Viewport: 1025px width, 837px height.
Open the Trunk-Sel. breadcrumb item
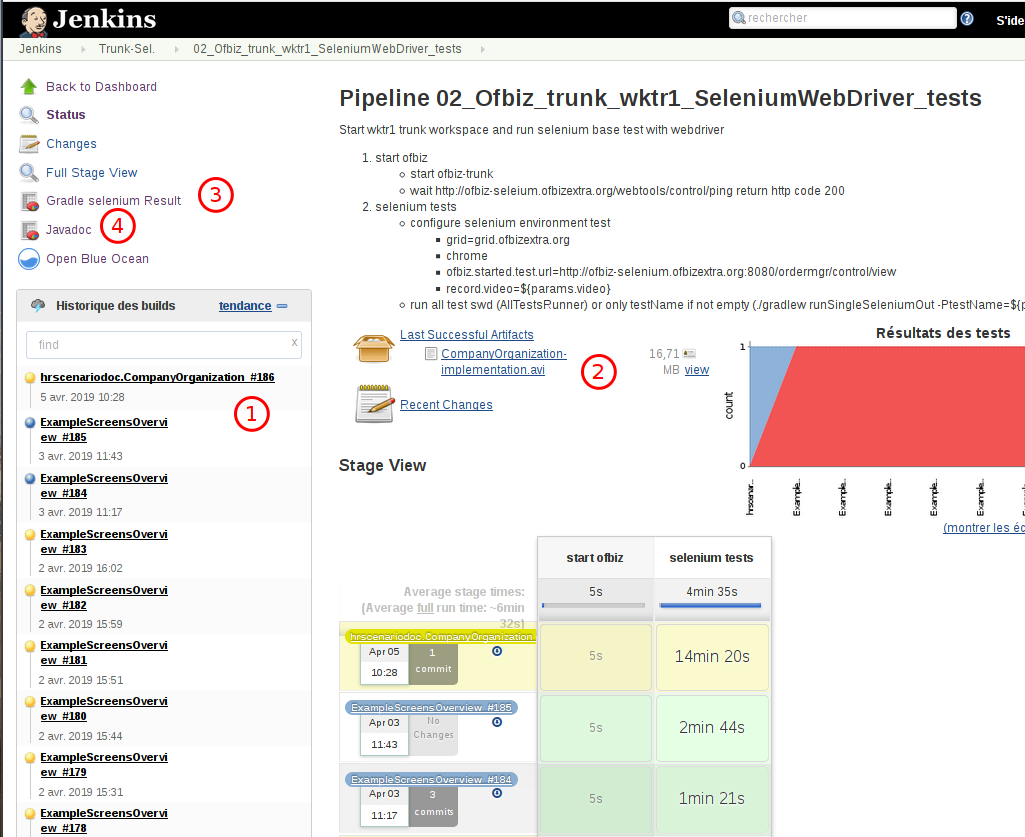(x=127, y=49)
